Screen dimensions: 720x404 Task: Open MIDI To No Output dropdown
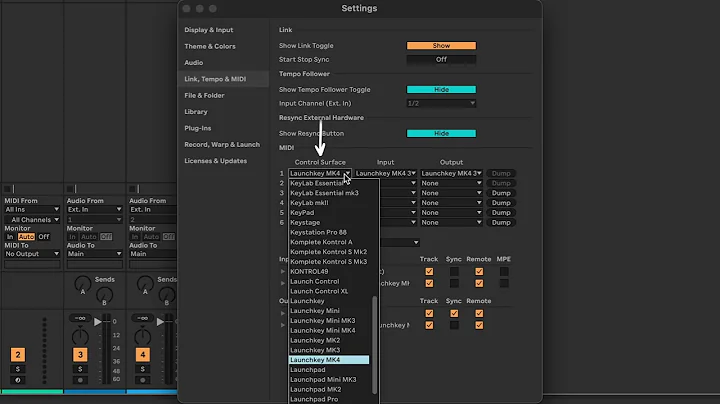point(32,253)
